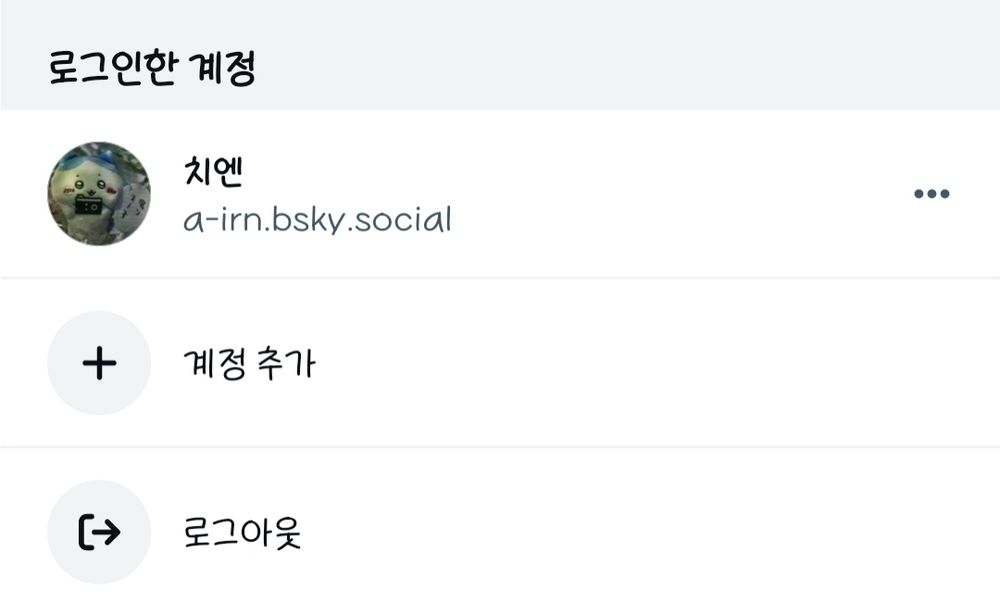Open the Chiikawa-style avatar thumbnail
Image resolution: width=1000 pixels, height=615 pixels.
(x=99, y=193)
